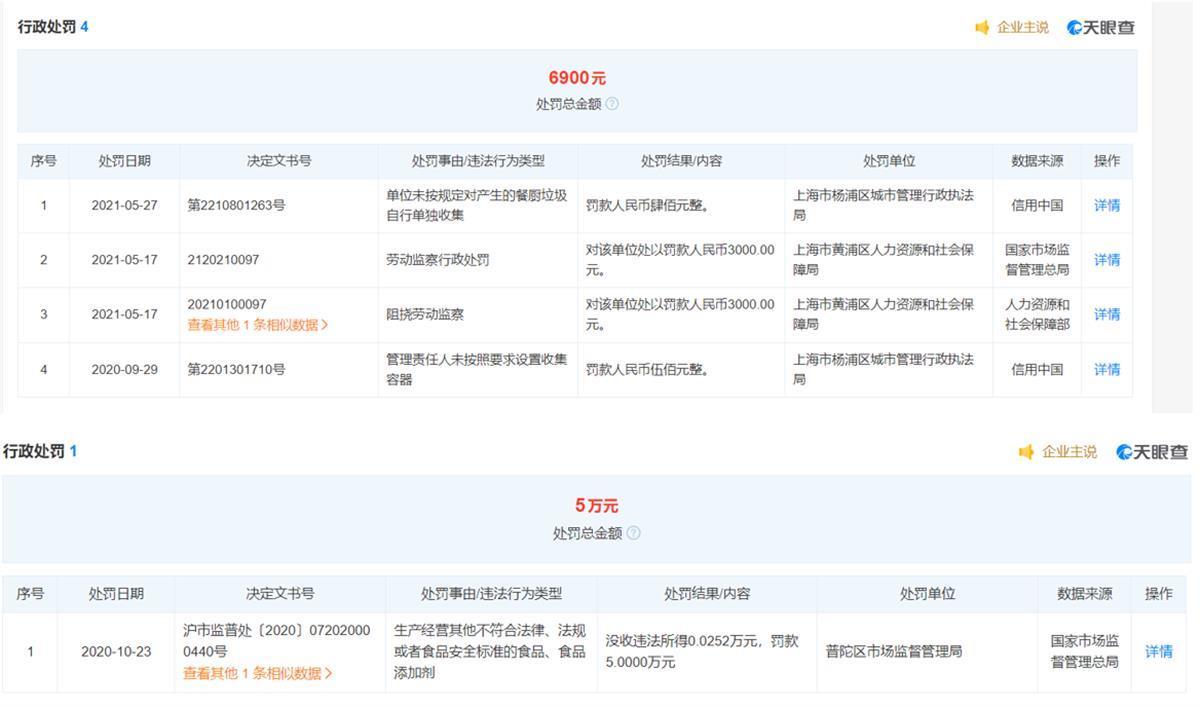Expand similar records under decision 20210100097
The image size is (1200, 707).
coord(258,325)
